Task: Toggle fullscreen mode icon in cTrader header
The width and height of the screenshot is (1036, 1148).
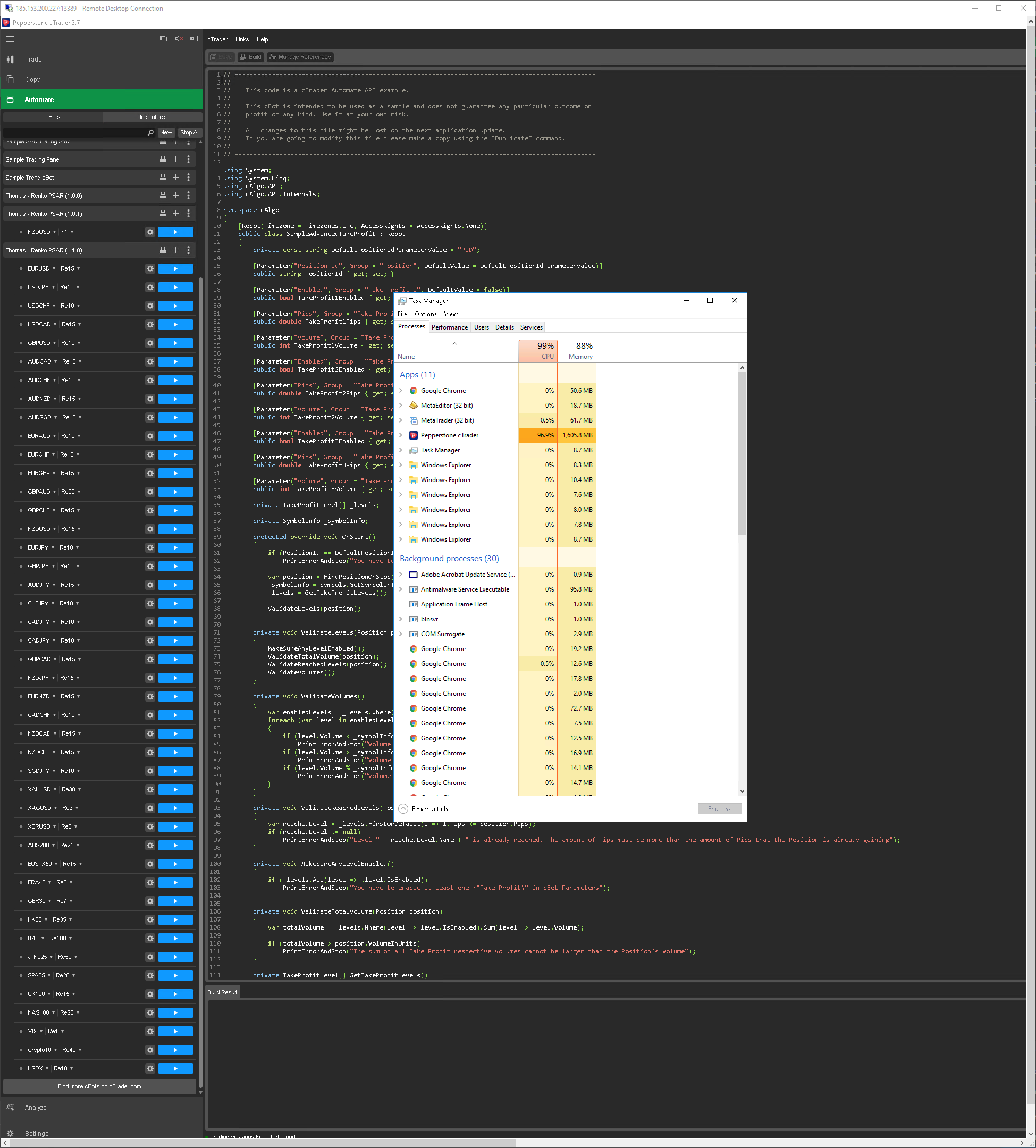Action: click(148, 39)
